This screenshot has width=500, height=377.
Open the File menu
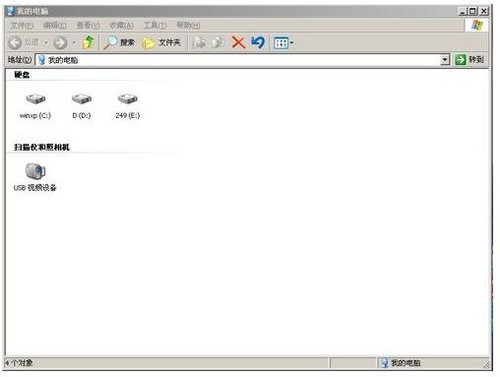pos(22,25)
